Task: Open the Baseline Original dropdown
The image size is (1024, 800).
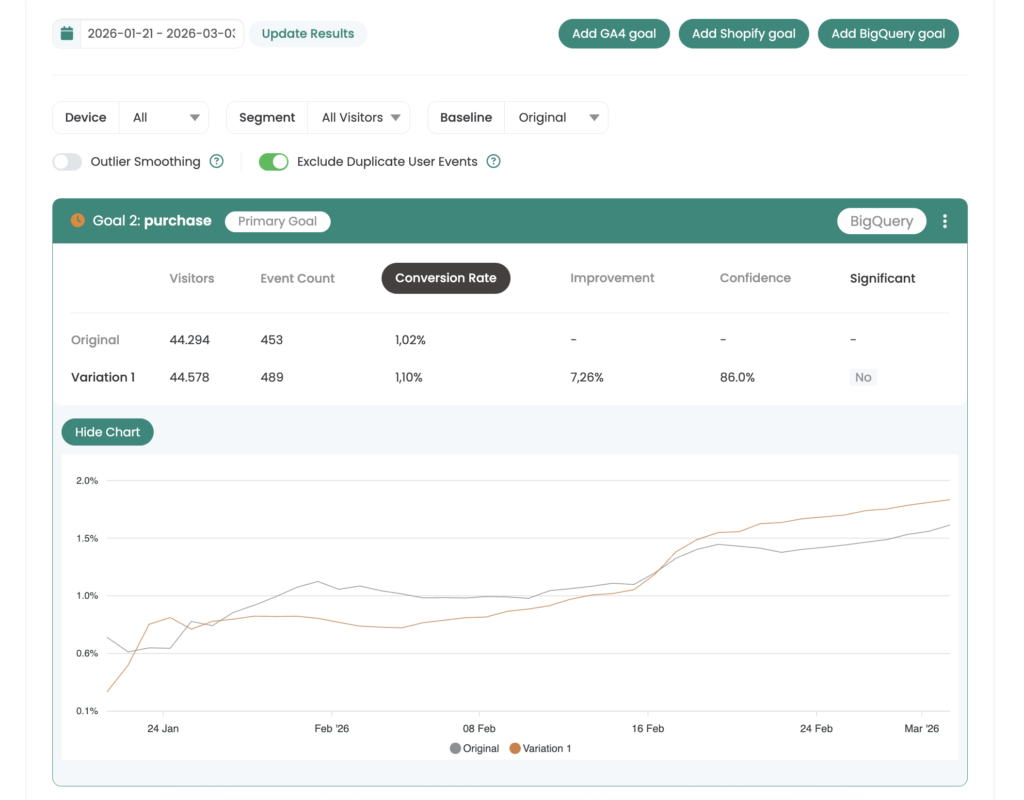Action: pyautogui.click(x=555, y=117)
